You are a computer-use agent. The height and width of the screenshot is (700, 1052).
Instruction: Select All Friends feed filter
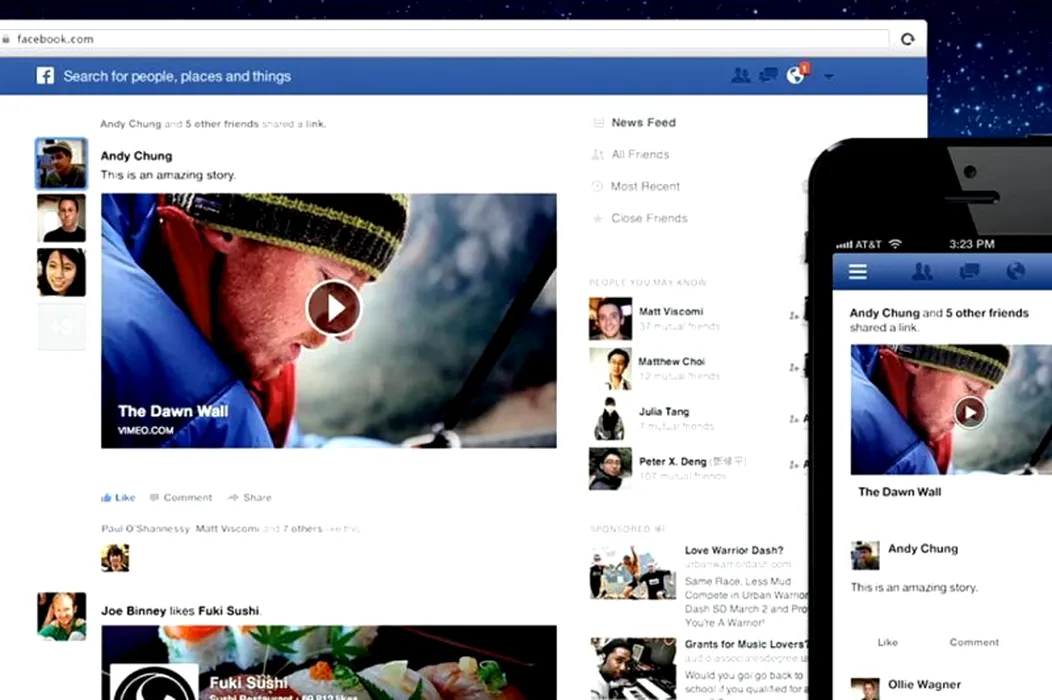point(640,155)
